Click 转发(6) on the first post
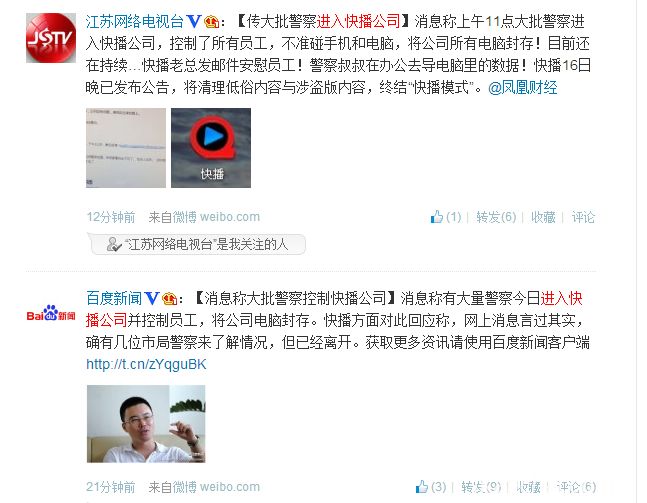Viewport: 647px width, 503px height. [x=496, y=217]
